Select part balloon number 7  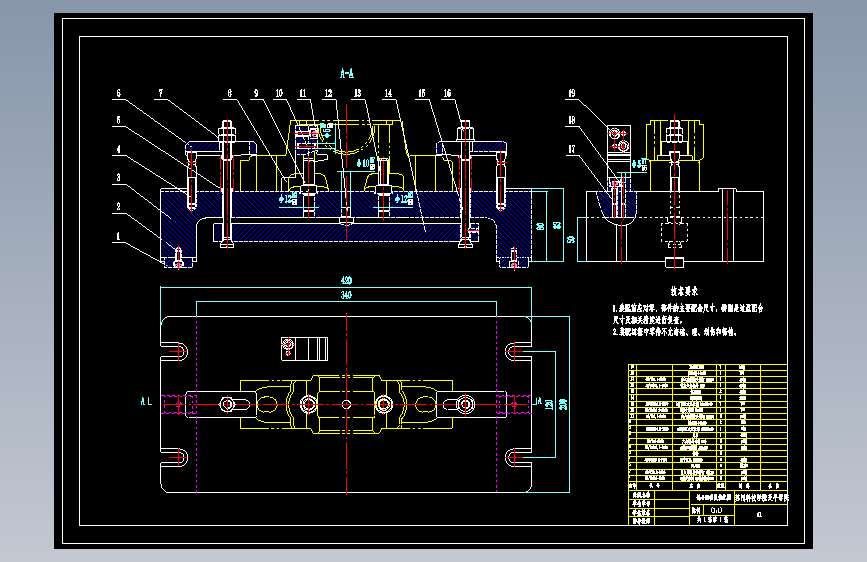click(x=161, y=93)
